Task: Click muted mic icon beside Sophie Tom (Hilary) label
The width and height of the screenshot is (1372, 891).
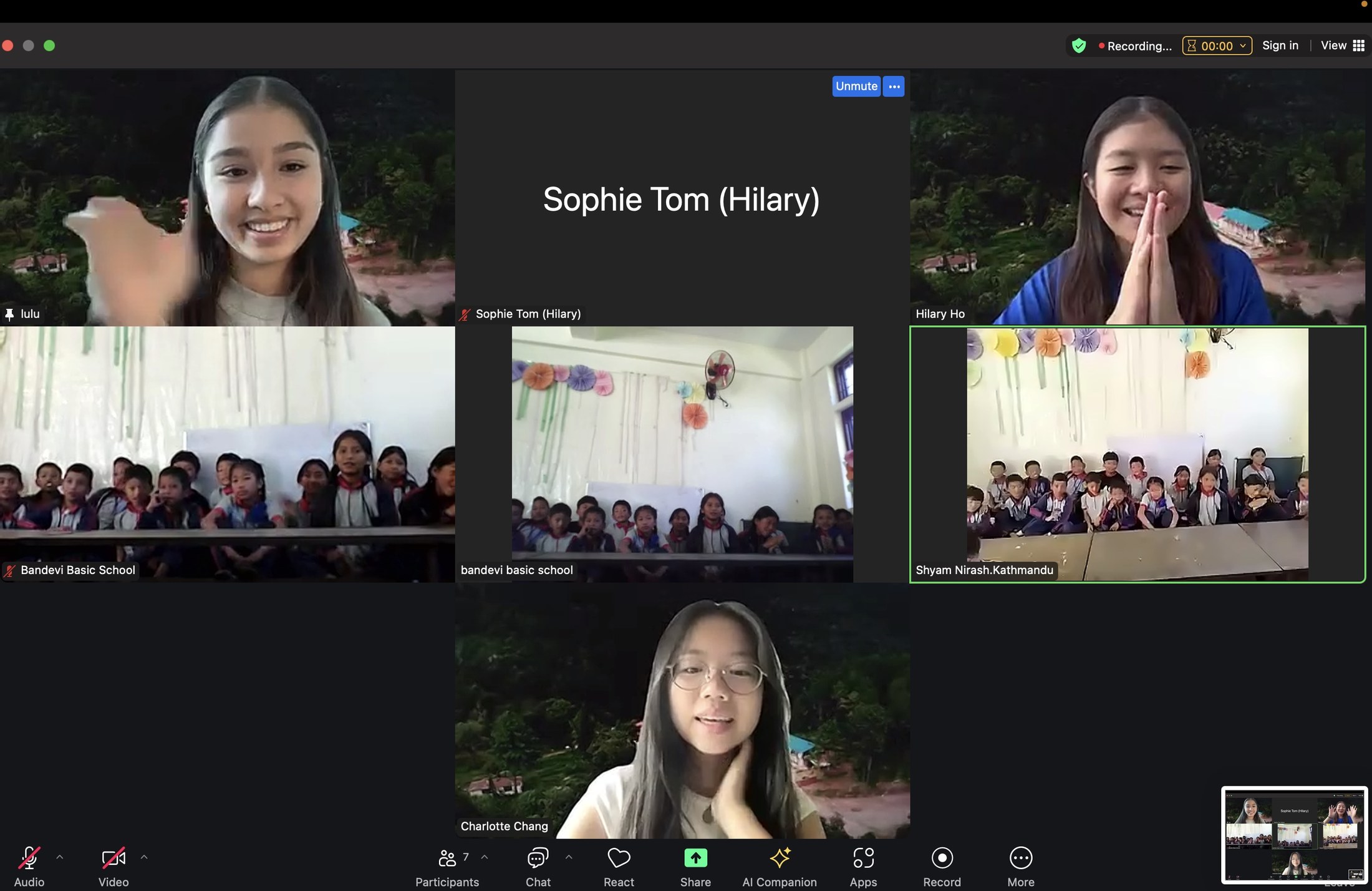Action: point(465,314)
